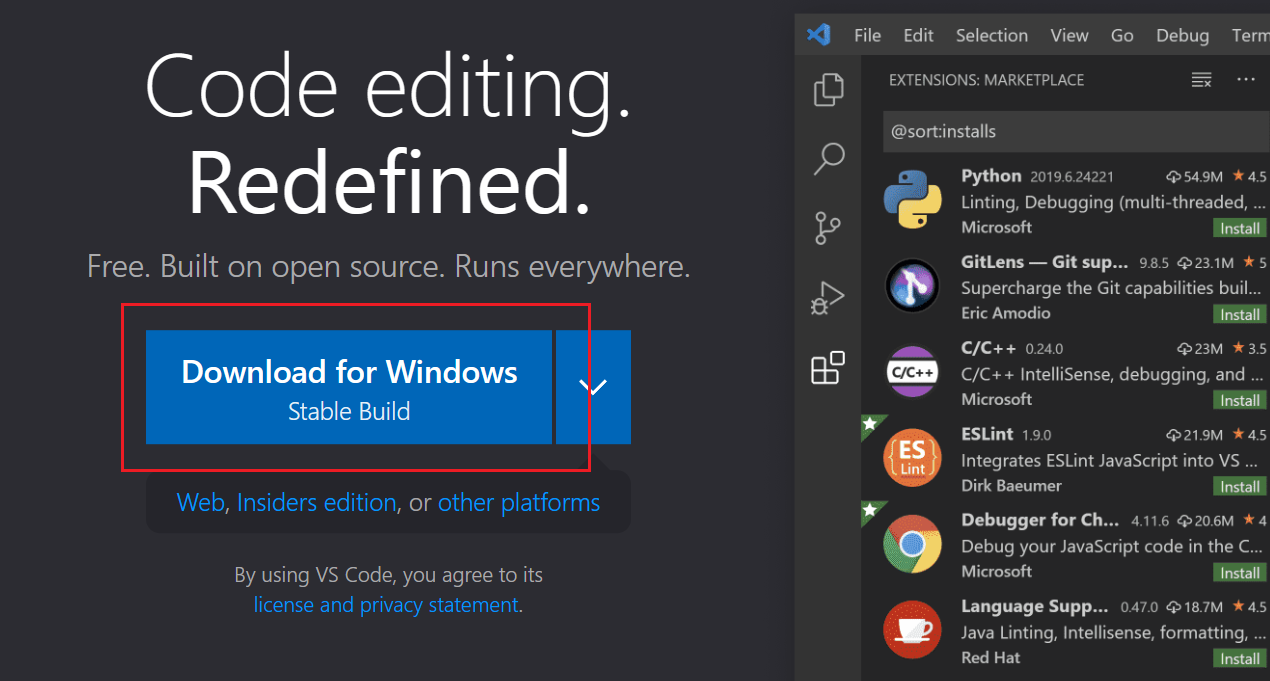The image size is (1270, 681).
Task: Open the Extensions panel more actions ellipsis
Action: pos(1246,79)
